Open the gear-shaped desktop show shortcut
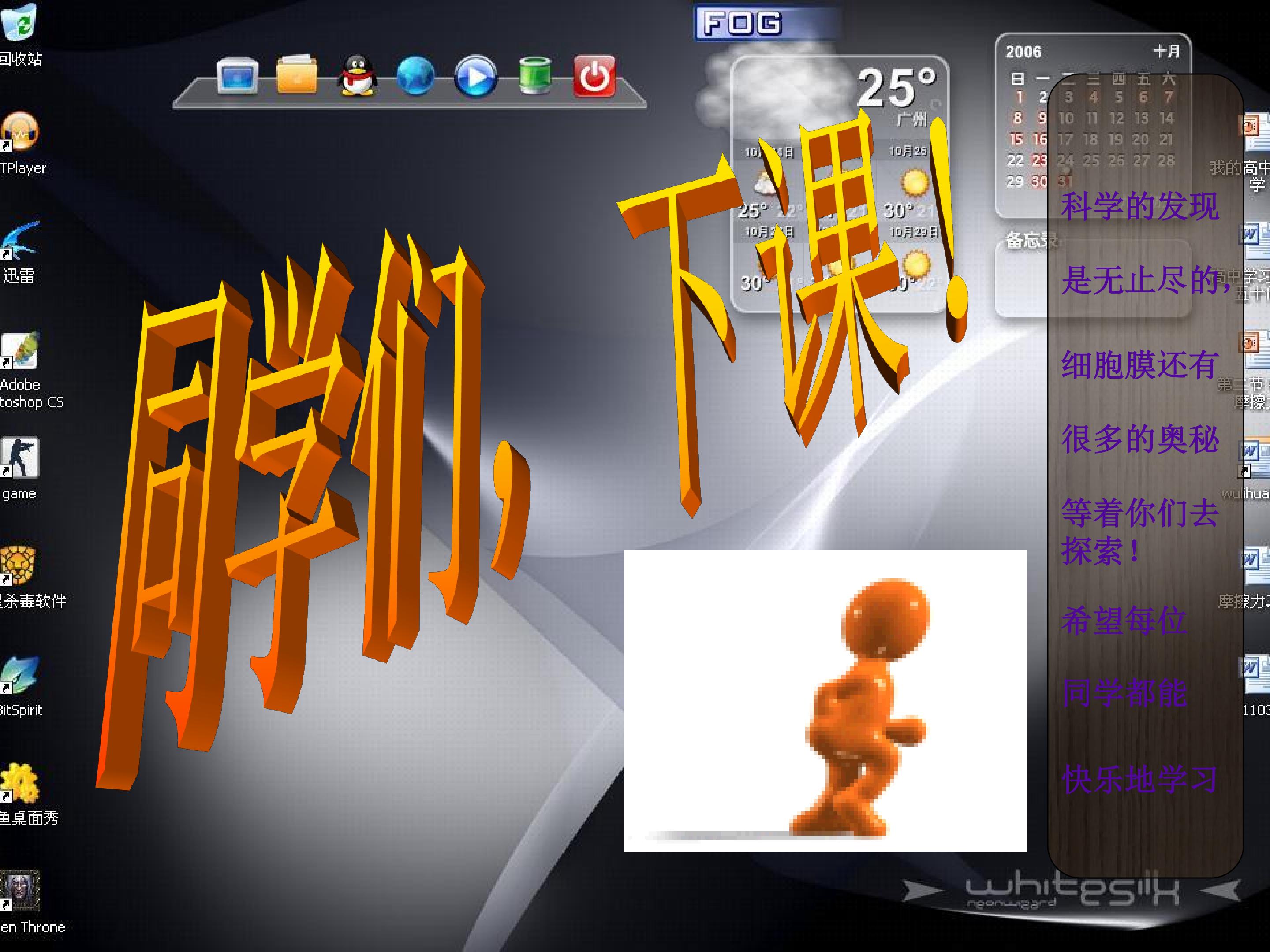The height and width of the screenshot is (952, 1270). [19, 782]
